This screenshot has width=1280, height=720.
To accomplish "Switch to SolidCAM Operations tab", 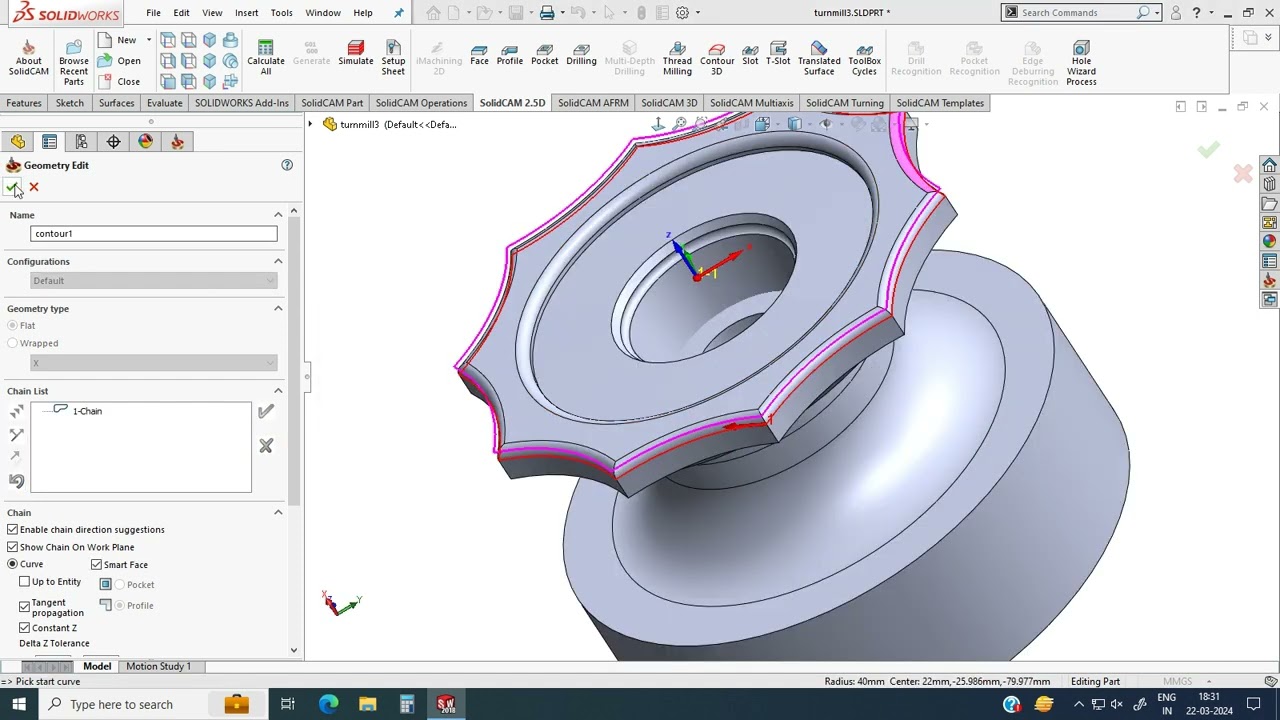I will pyautogui.click(x=421, y=103).
